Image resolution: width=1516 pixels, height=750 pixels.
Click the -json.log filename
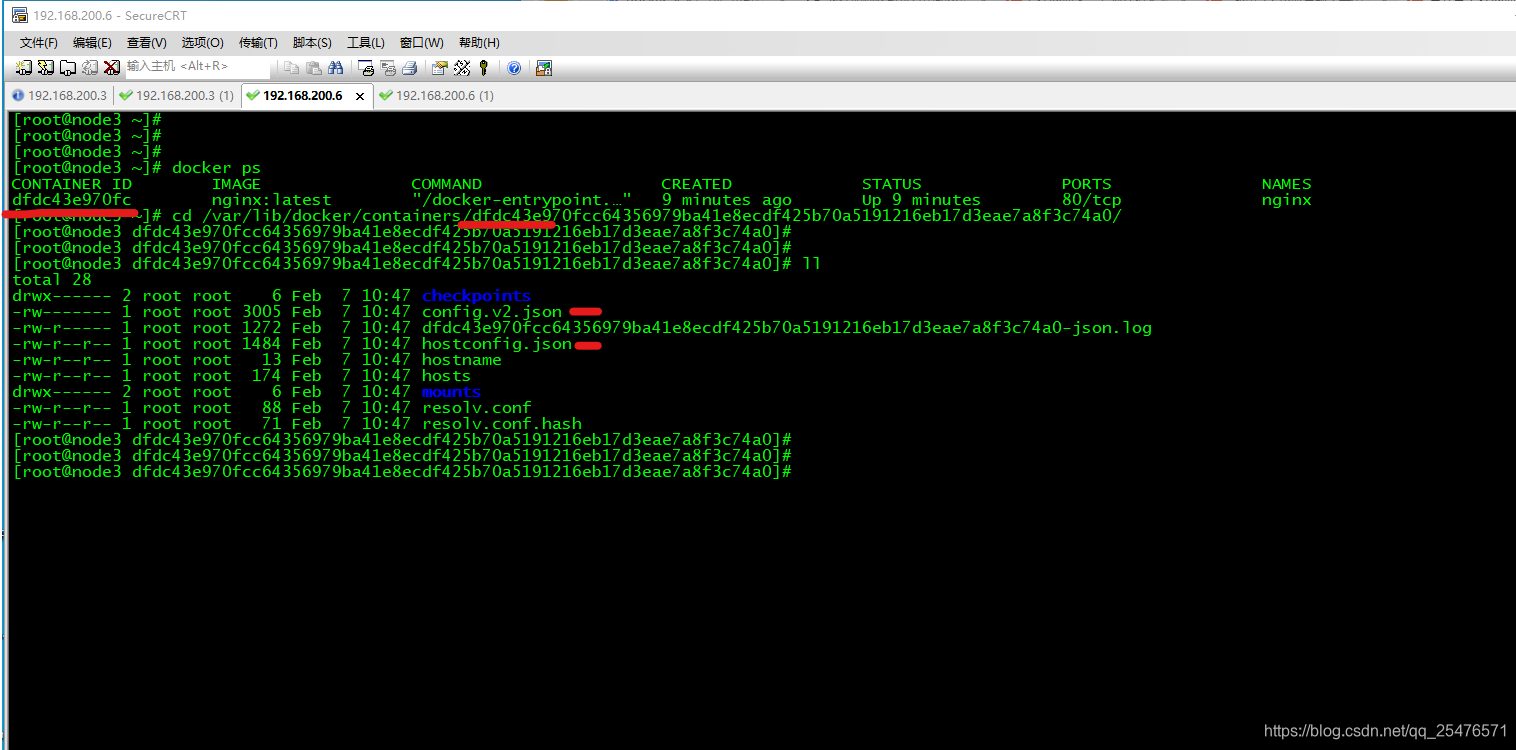787,328
